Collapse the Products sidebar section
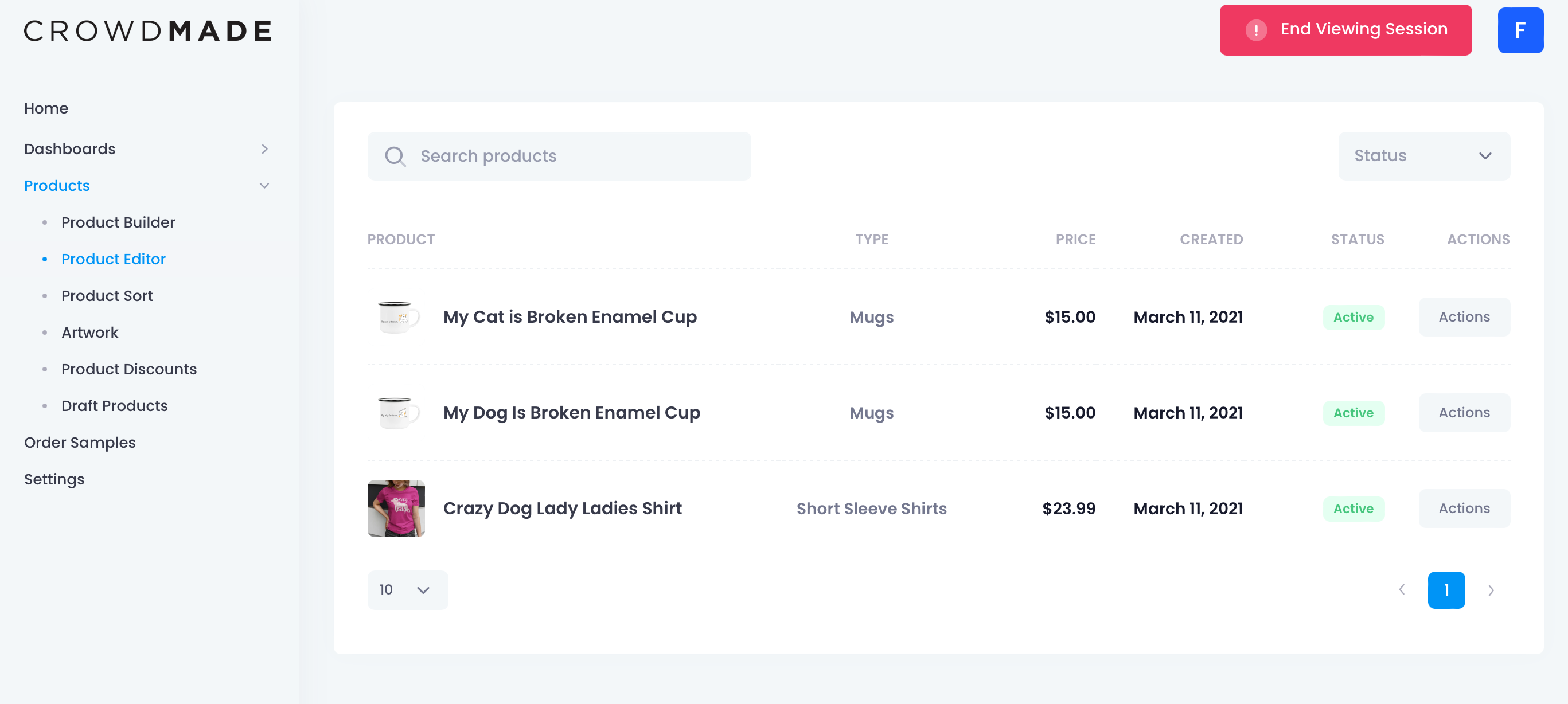Viewport: 1568px width, 704px height. click(x=146, y=186)
